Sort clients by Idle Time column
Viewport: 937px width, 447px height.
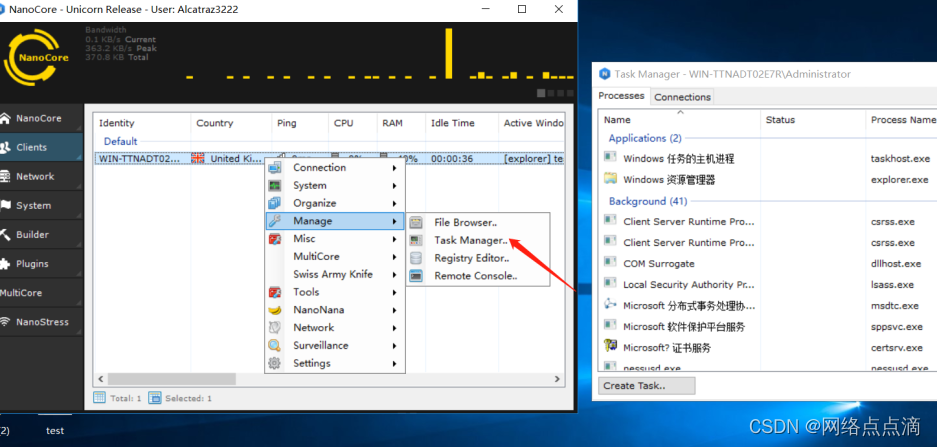[462, 123]
